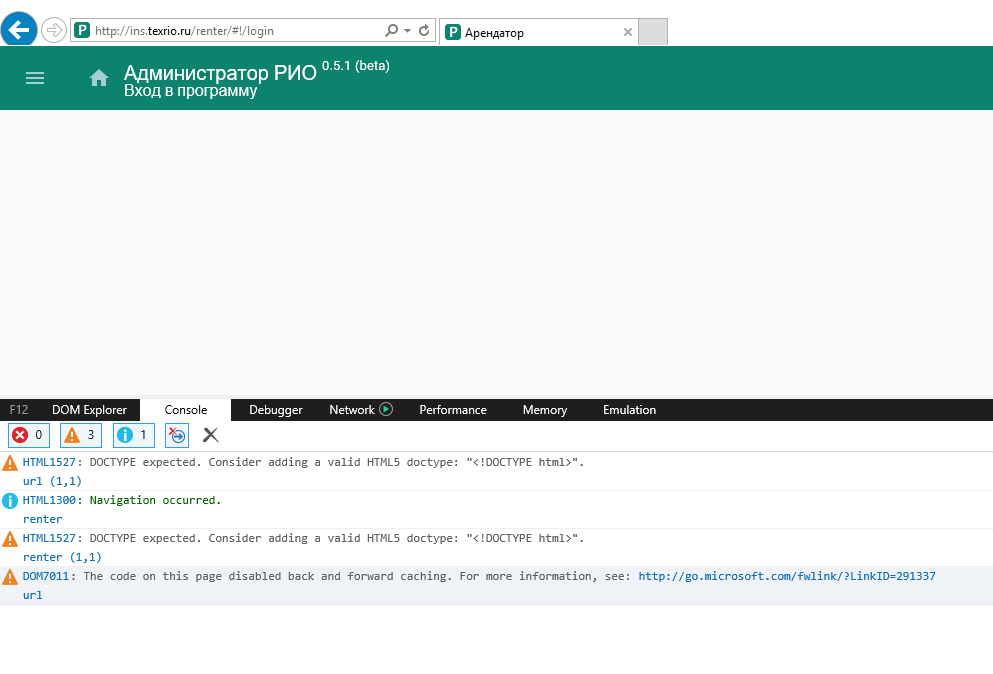This screenshot has height=674, width=993.
Task: Start network capture via green play icon
Action: (x=386, y=410)
